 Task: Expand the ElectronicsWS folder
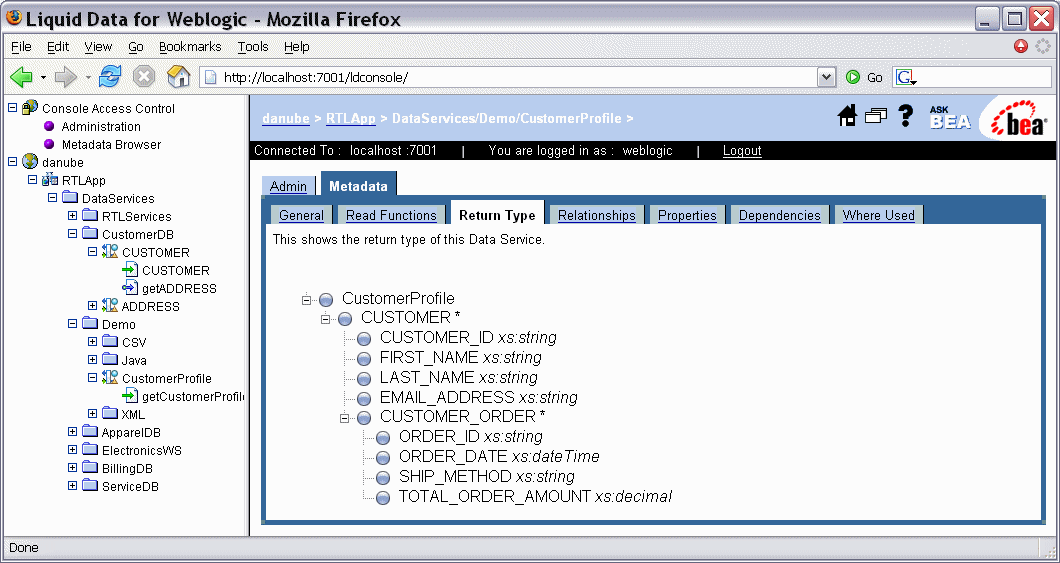click(x=72, y=450)
